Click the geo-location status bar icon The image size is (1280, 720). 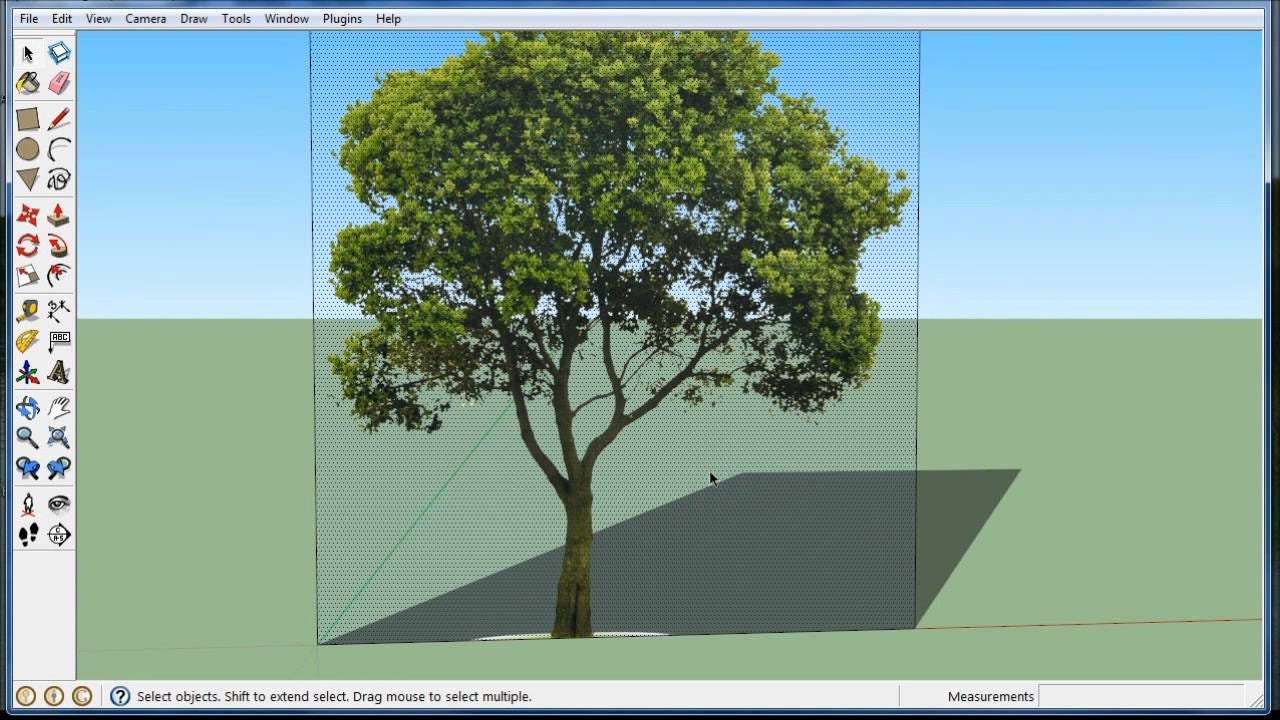26,696
